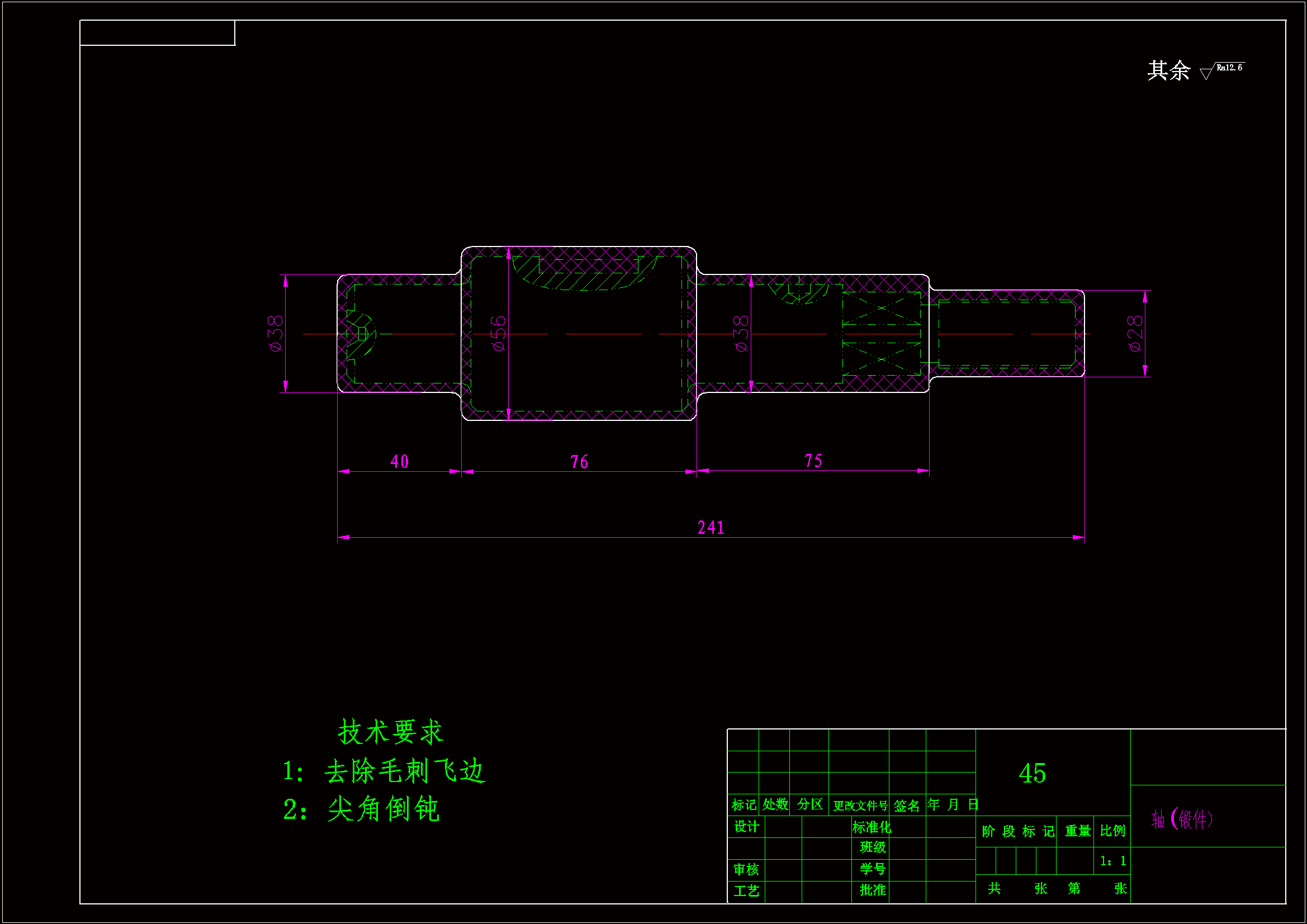Click the material value 45 in title block
Screen dimensions: 1307x924
pyautogui.click(x=1031, y=773)
